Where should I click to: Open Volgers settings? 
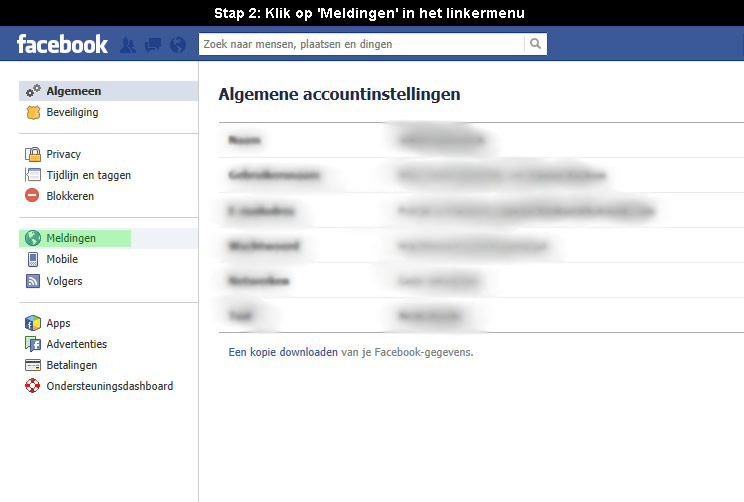64,281
